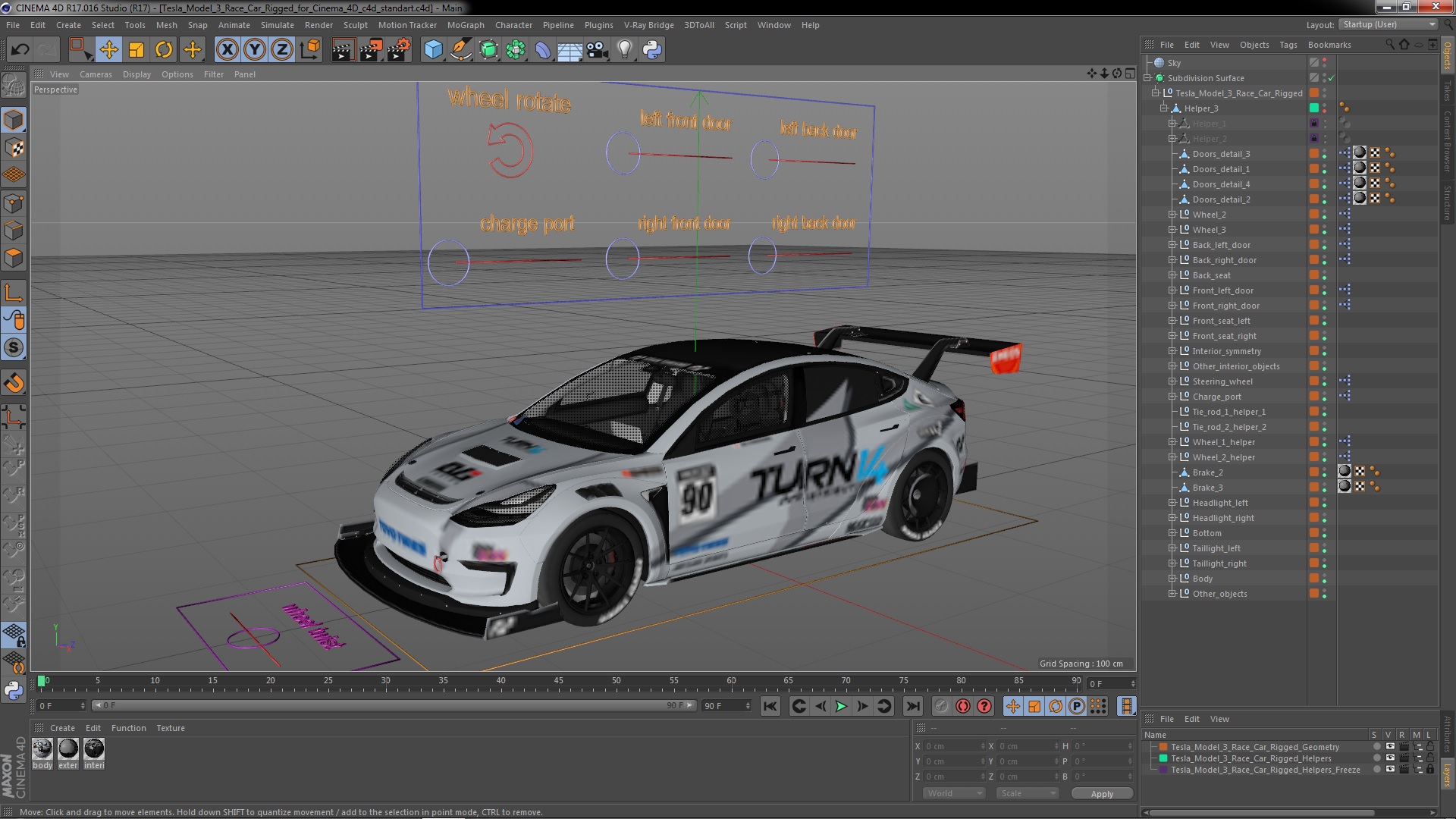Open the Mesh menu
Image resolution: width=1456 pixels, height=819 pixels.
pyautogui.click(x=166, y=25)
